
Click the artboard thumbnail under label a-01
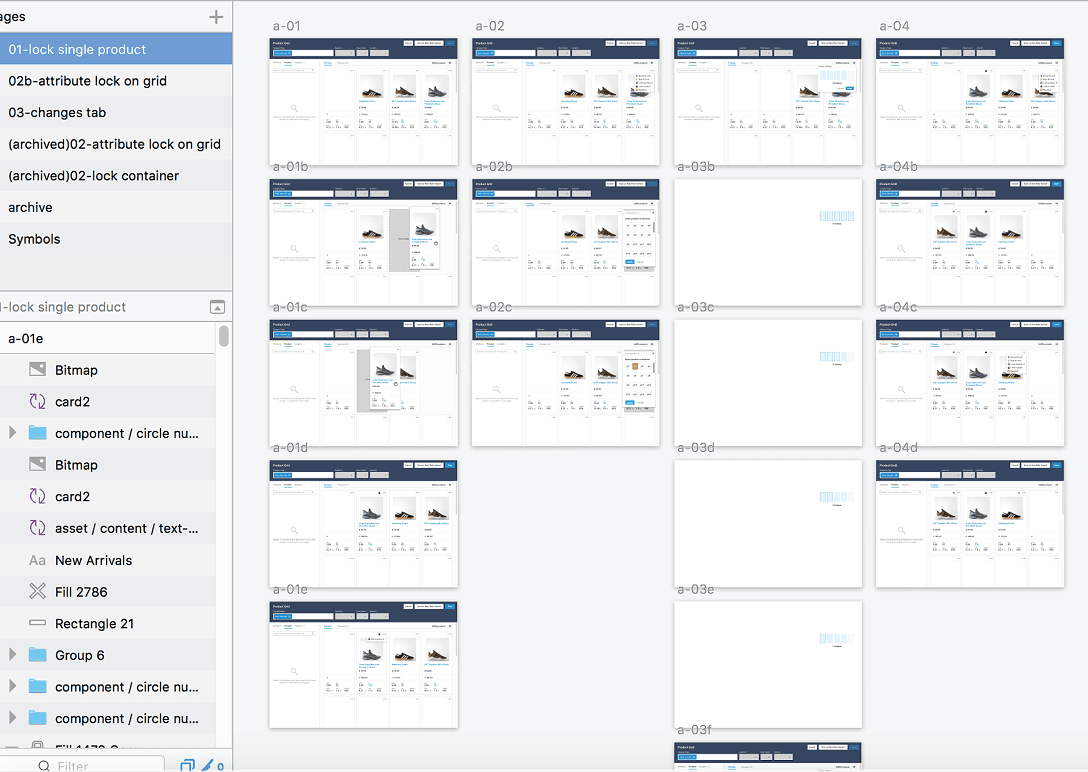(x=364, y=101)
